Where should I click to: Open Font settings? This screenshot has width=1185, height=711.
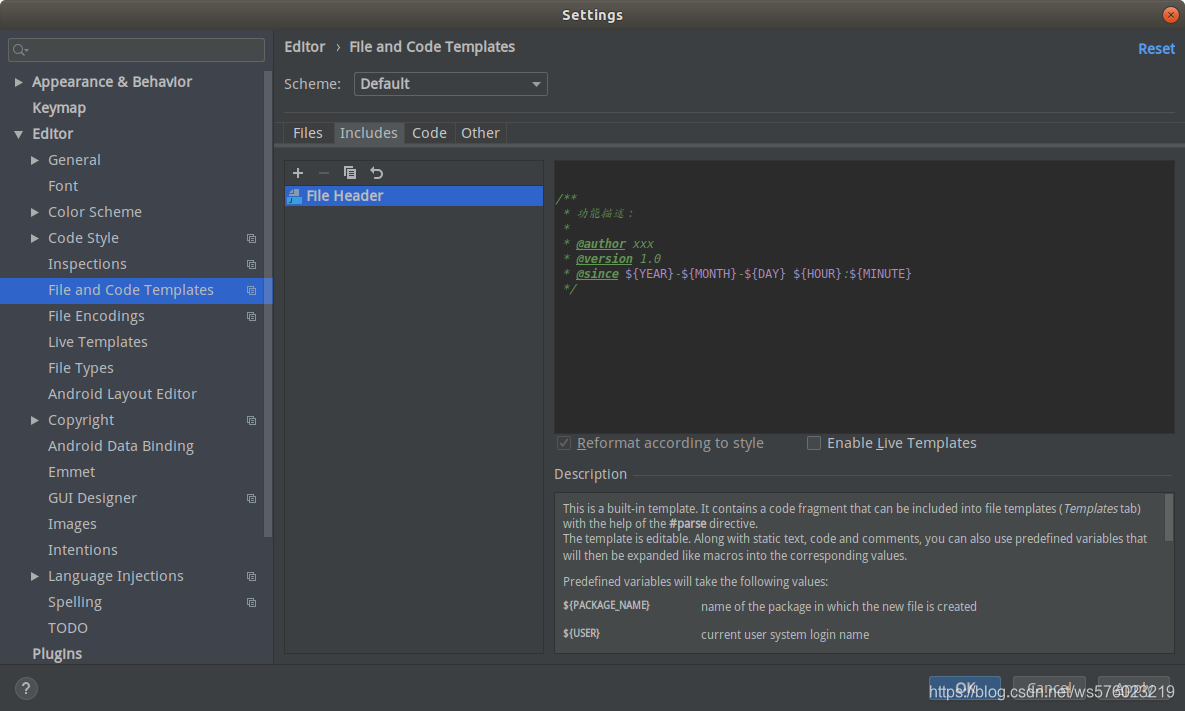[63, 186]
